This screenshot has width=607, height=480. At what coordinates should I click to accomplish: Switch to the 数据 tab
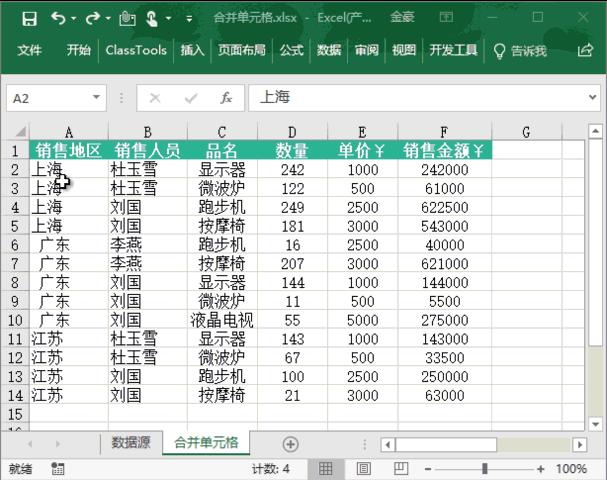[329, 50]
